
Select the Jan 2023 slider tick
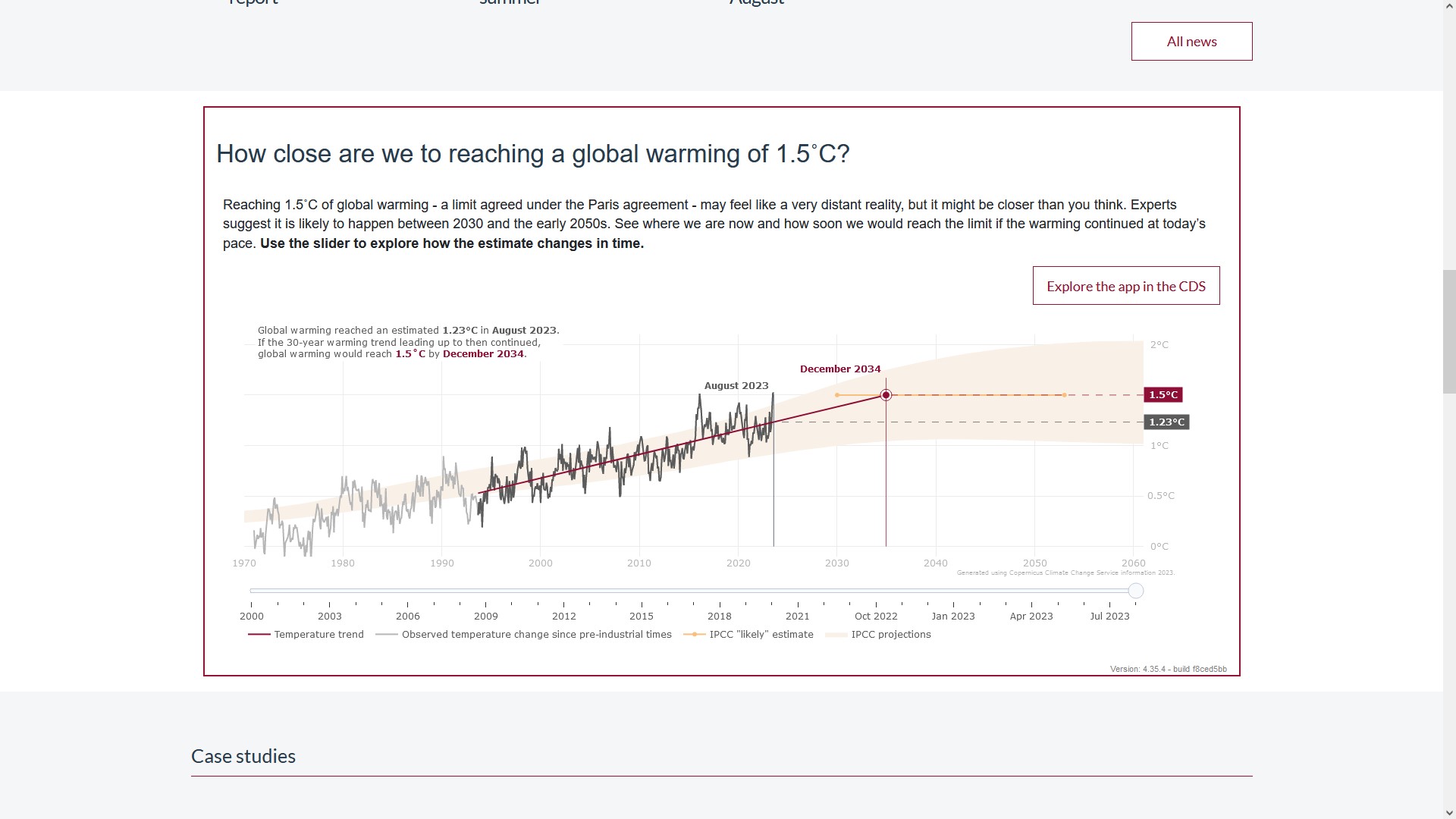click(x=953, y=604)
